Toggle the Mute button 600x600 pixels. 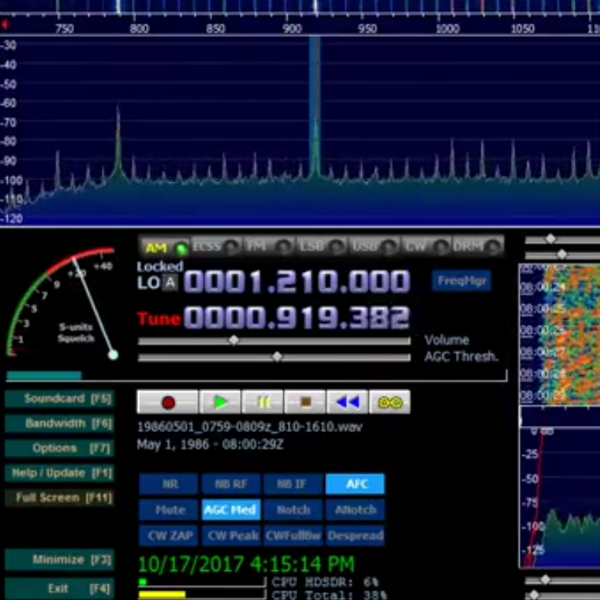pos(169,510)
